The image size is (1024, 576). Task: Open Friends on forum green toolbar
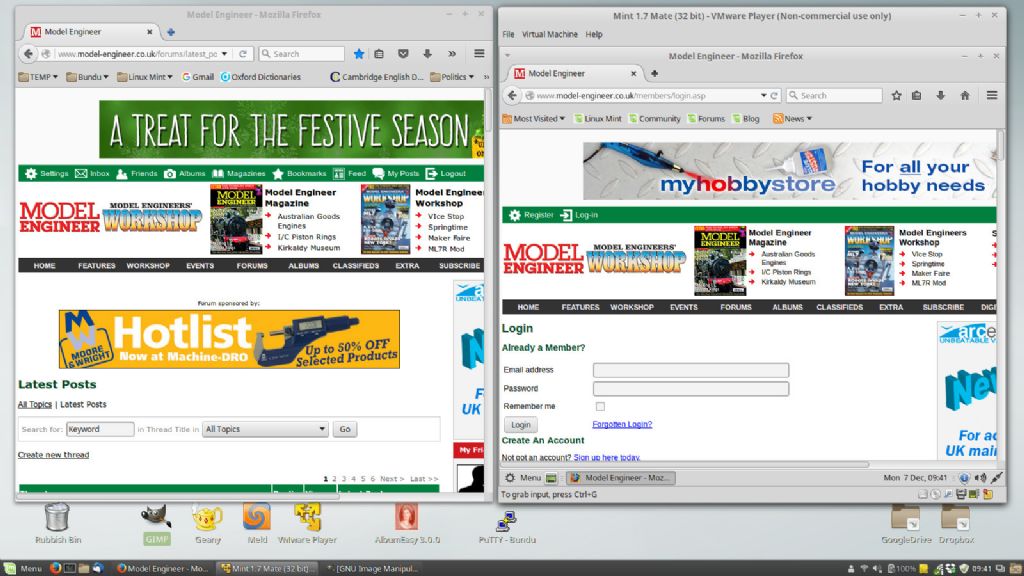coord(137,173)
